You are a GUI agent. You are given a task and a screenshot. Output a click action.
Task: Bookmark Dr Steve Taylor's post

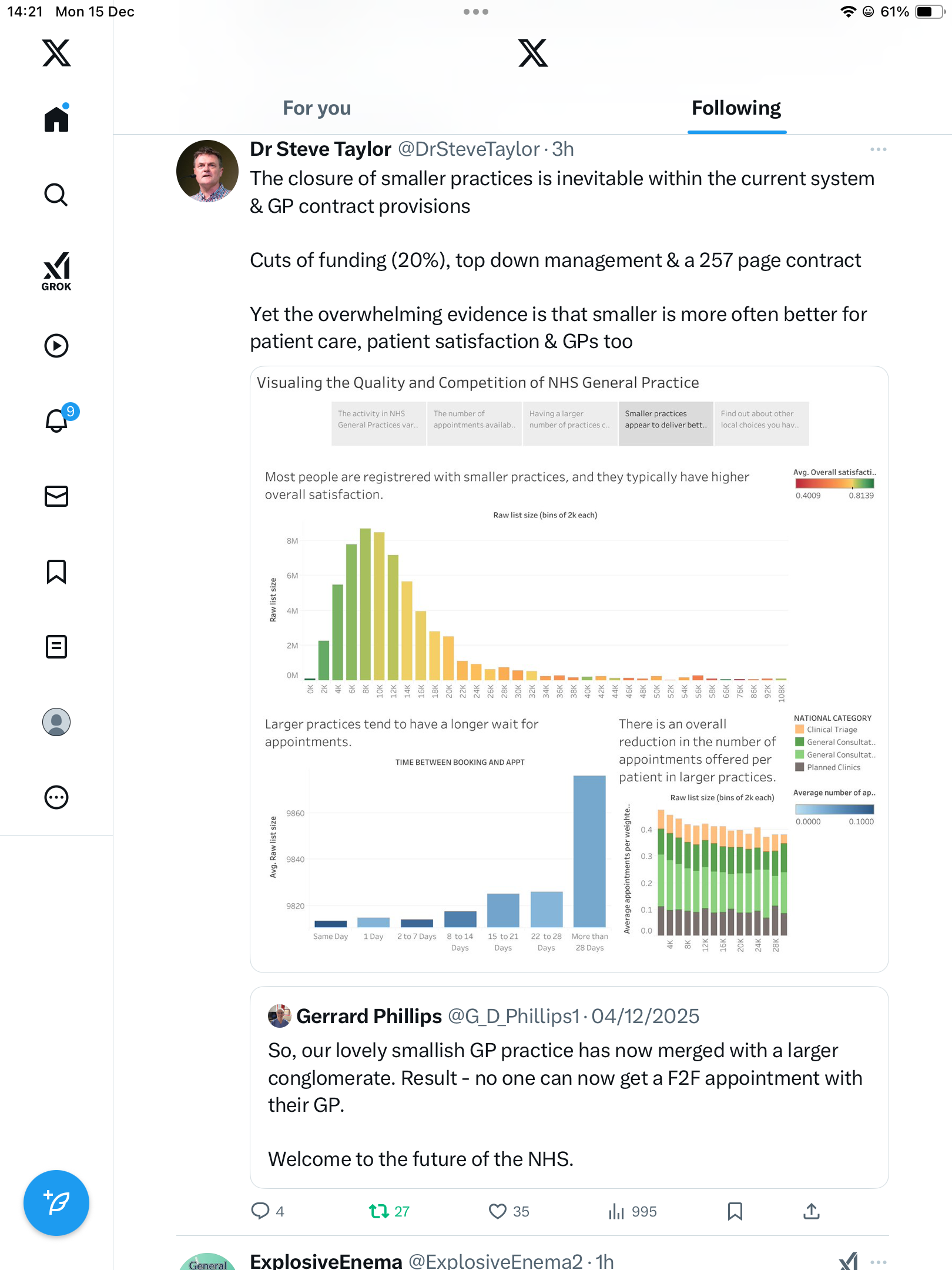point(735,1211)
